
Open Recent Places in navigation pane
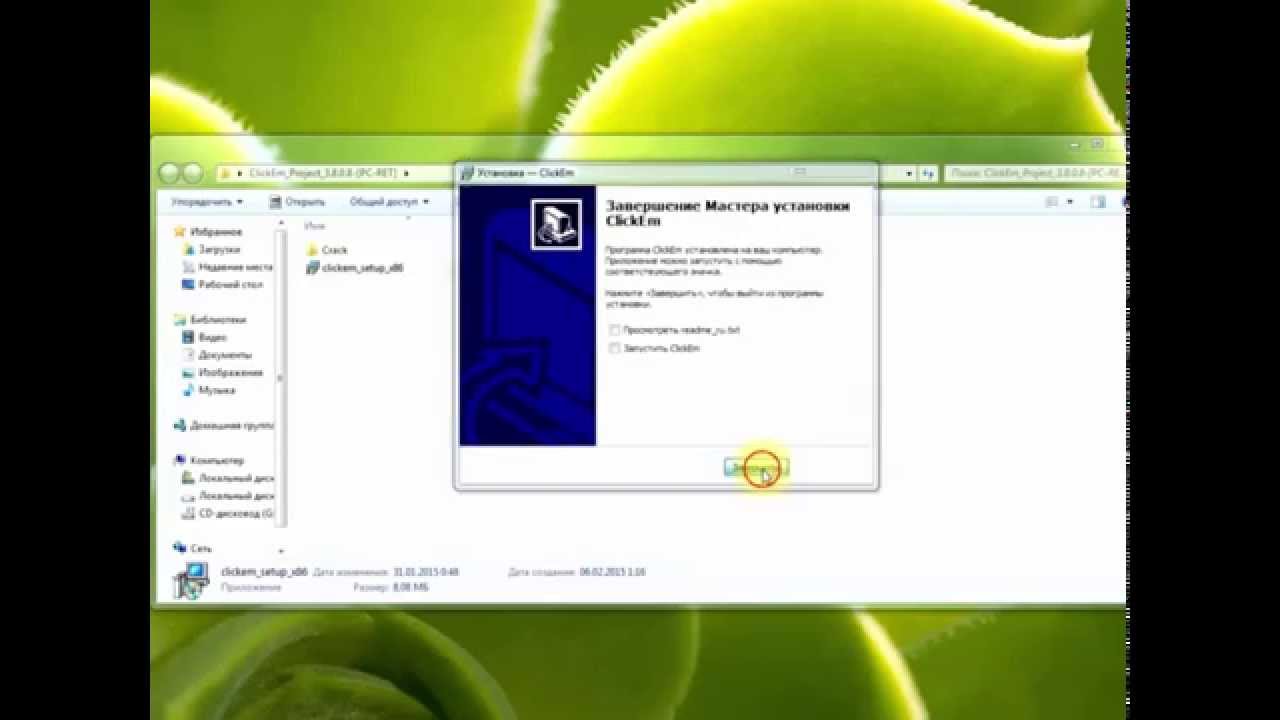coord(228,267)
